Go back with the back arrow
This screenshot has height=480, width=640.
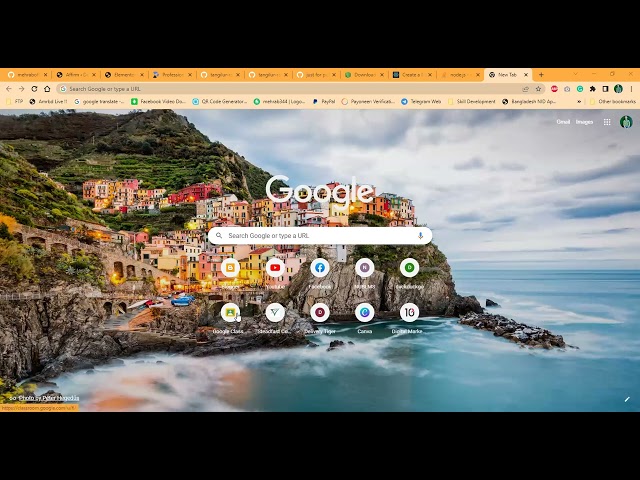tap(9, 89)
